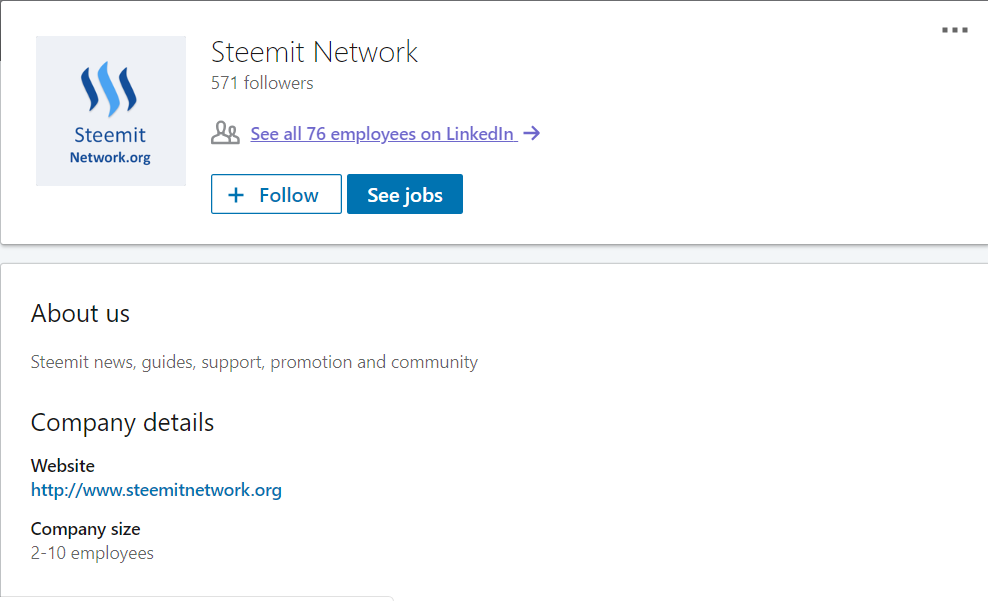Select the 'About us' heading
Screen dimensions: 988x601
80,313
